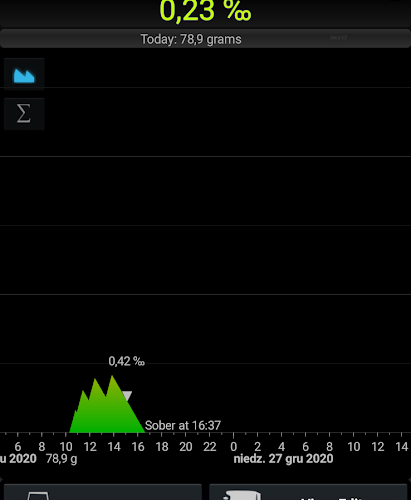Image resolution: width=411 pixels, height=500 pixels.
Task: Tap the wine glass drink button
Action: pyautogui.click(x=102, y=492)
